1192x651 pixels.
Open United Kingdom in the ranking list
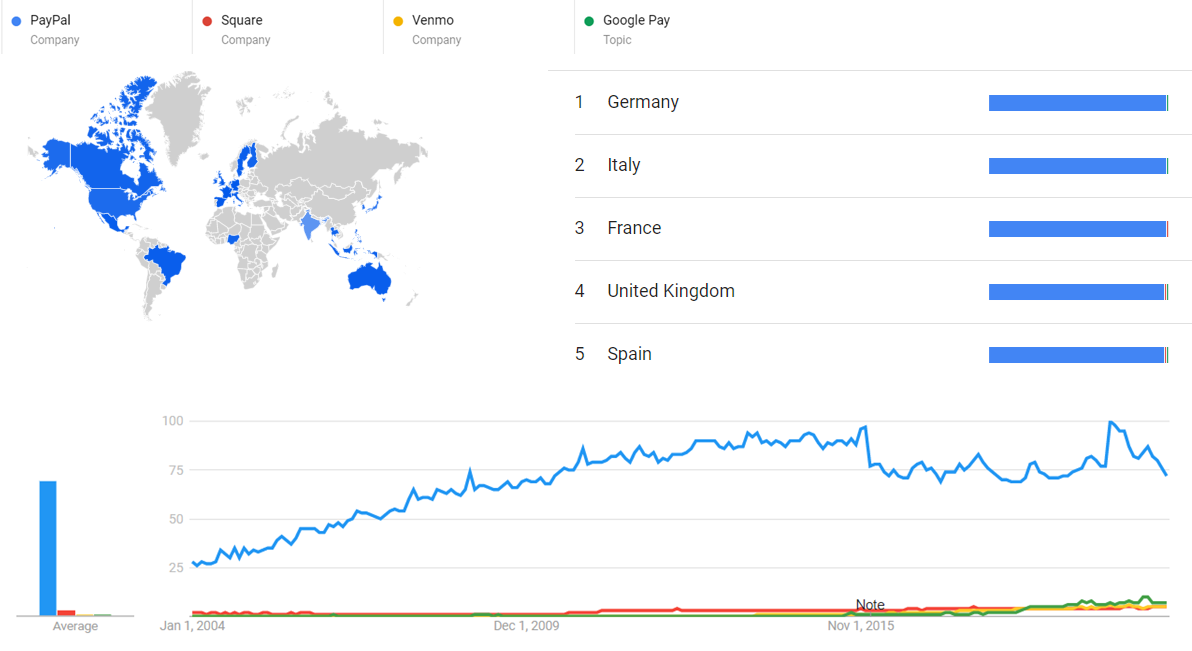(x=671, y=291)
